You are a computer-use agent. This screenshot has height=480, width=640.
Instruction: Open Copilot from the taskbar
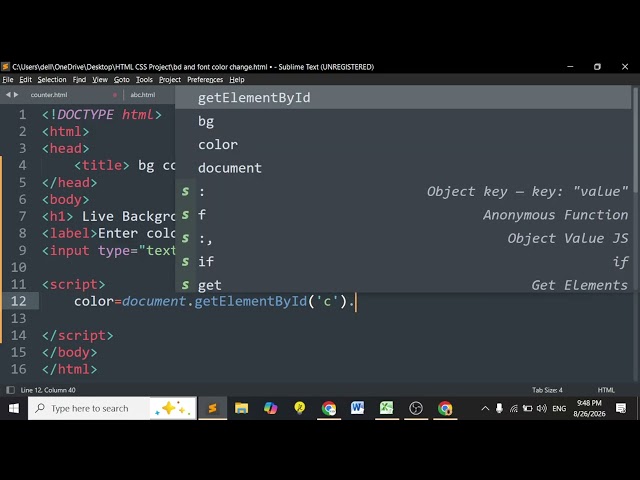271,408
